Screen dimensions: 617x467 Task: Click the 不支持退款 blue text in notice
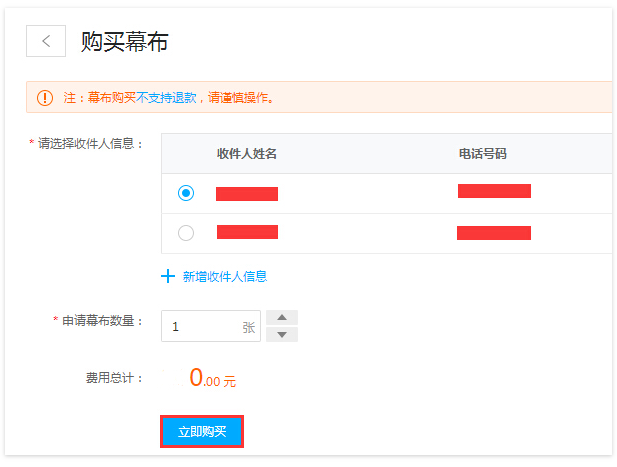click(166, 98)
